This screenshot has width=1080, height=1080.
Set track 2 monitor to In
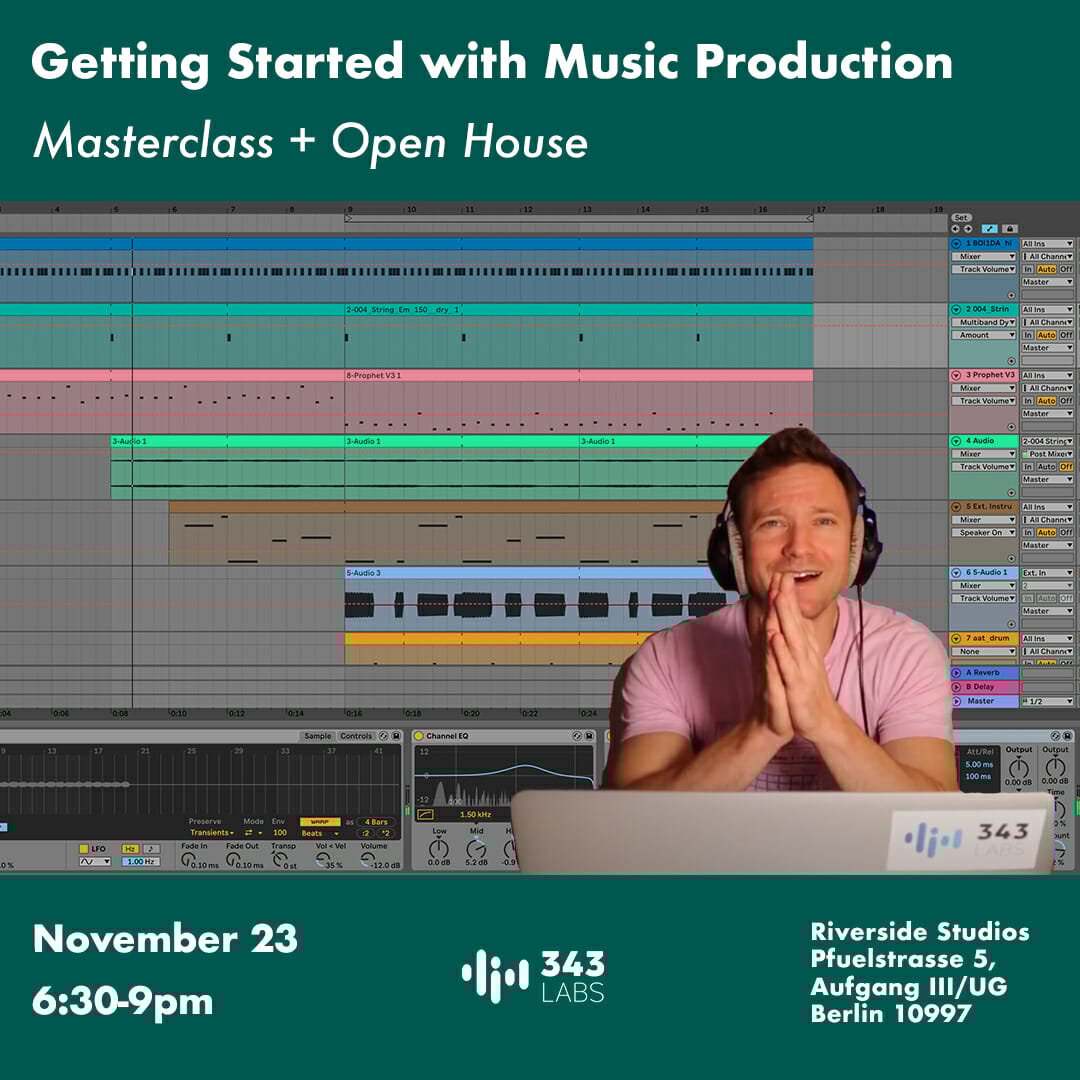[x=1028, y=335]
